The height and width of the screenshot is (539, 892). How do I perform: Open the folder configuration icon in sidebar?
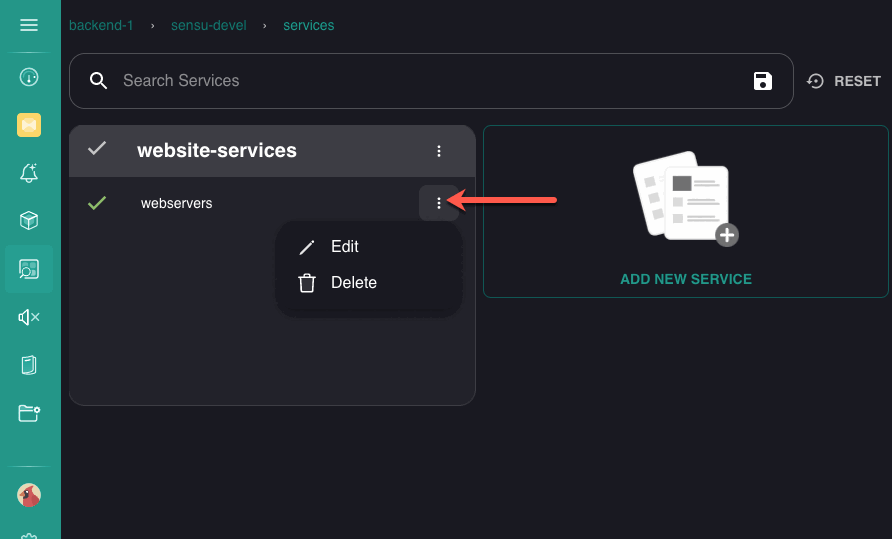[29, 413]
